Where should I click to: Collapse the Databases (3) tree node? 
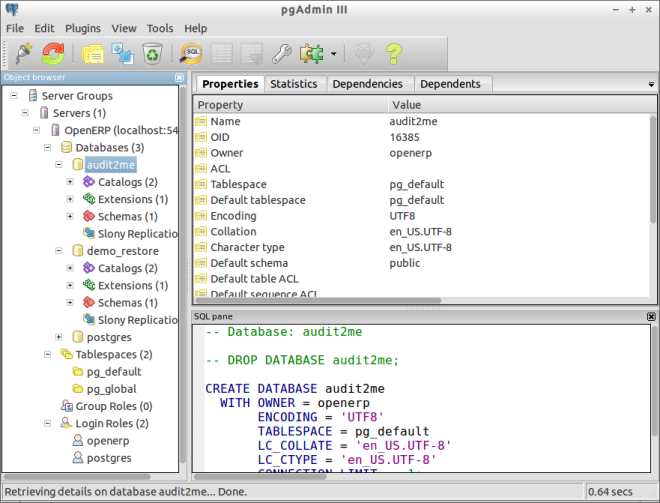point(46,147)
